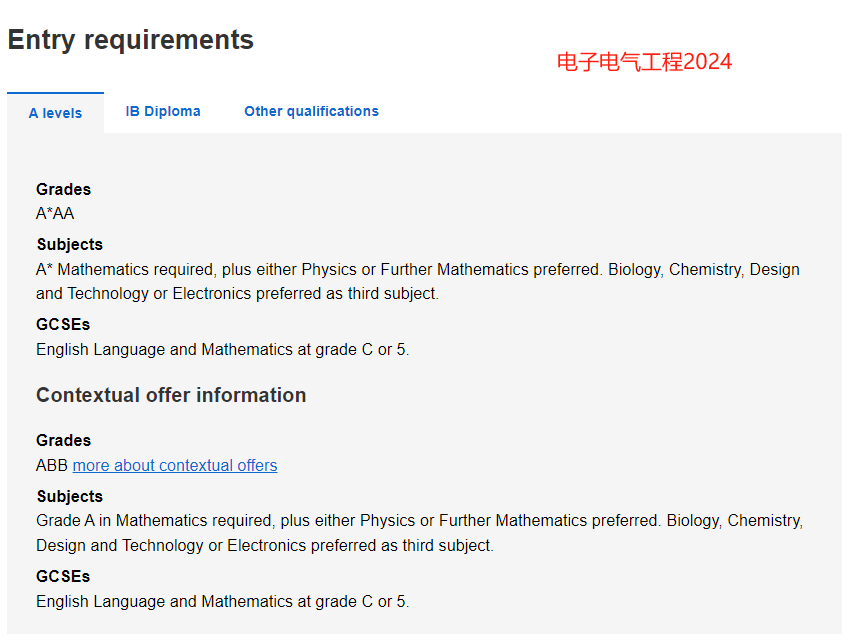Follow the more about contextual offers link
The image size is (848, 642).
click(x=175, y=465)
